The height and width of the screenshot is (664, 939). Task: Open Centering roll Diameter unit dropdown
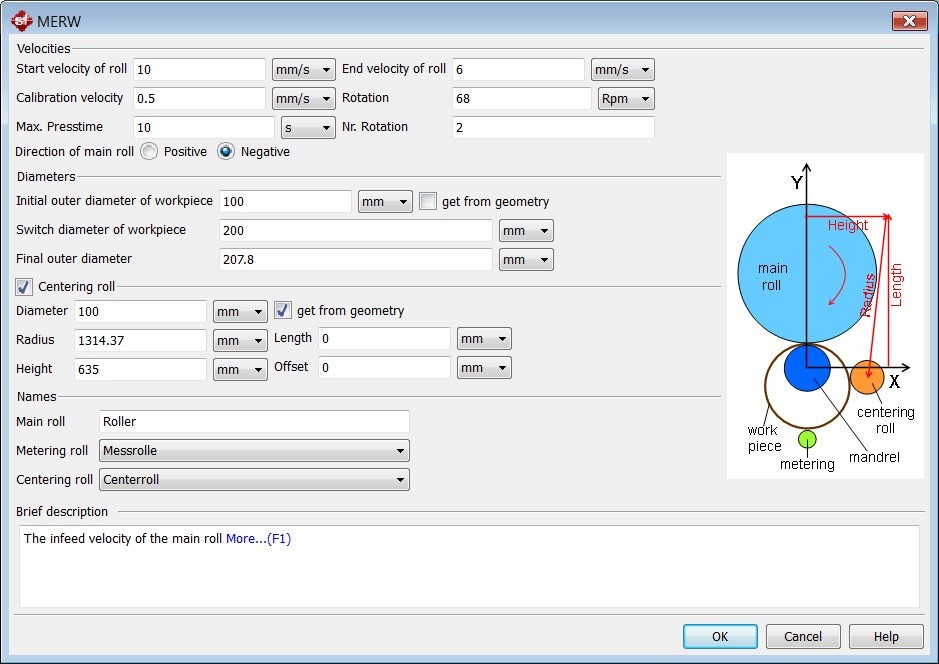(240, 311)
